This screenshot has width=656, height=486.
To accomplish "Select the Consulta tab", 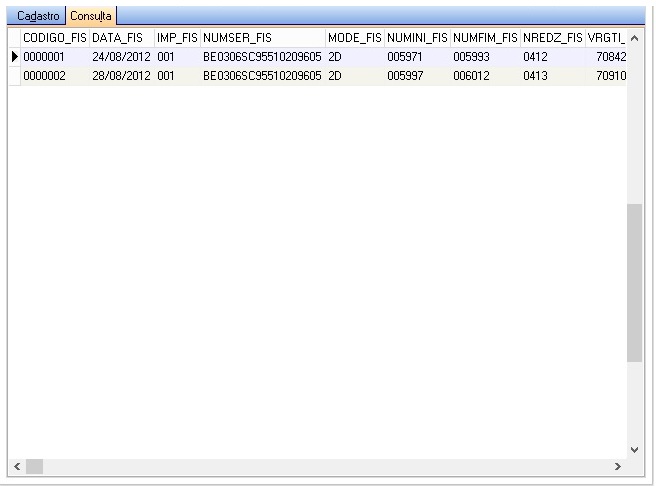I will [91, 17].
